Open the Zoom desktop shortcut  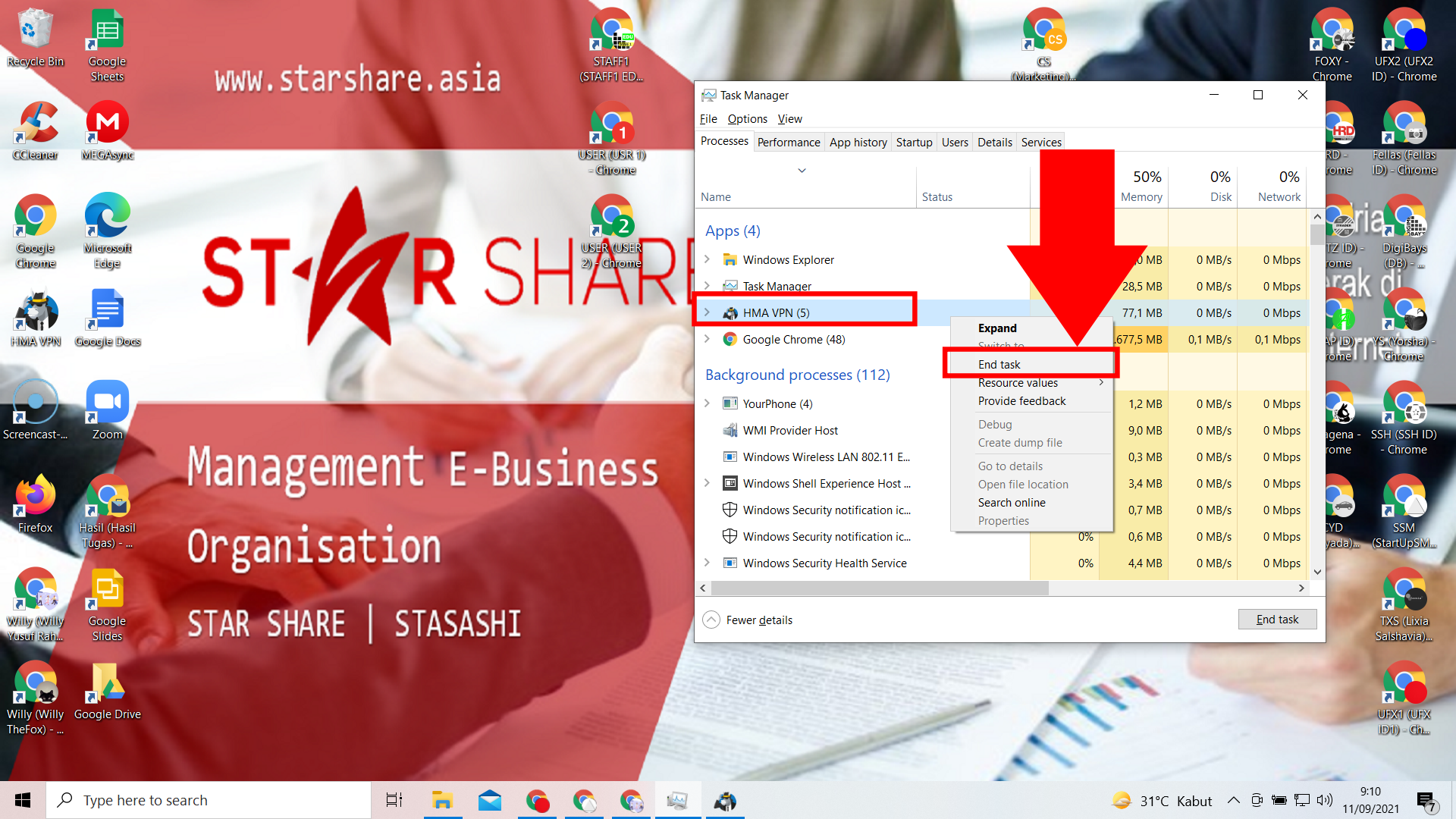pos(107,411)
